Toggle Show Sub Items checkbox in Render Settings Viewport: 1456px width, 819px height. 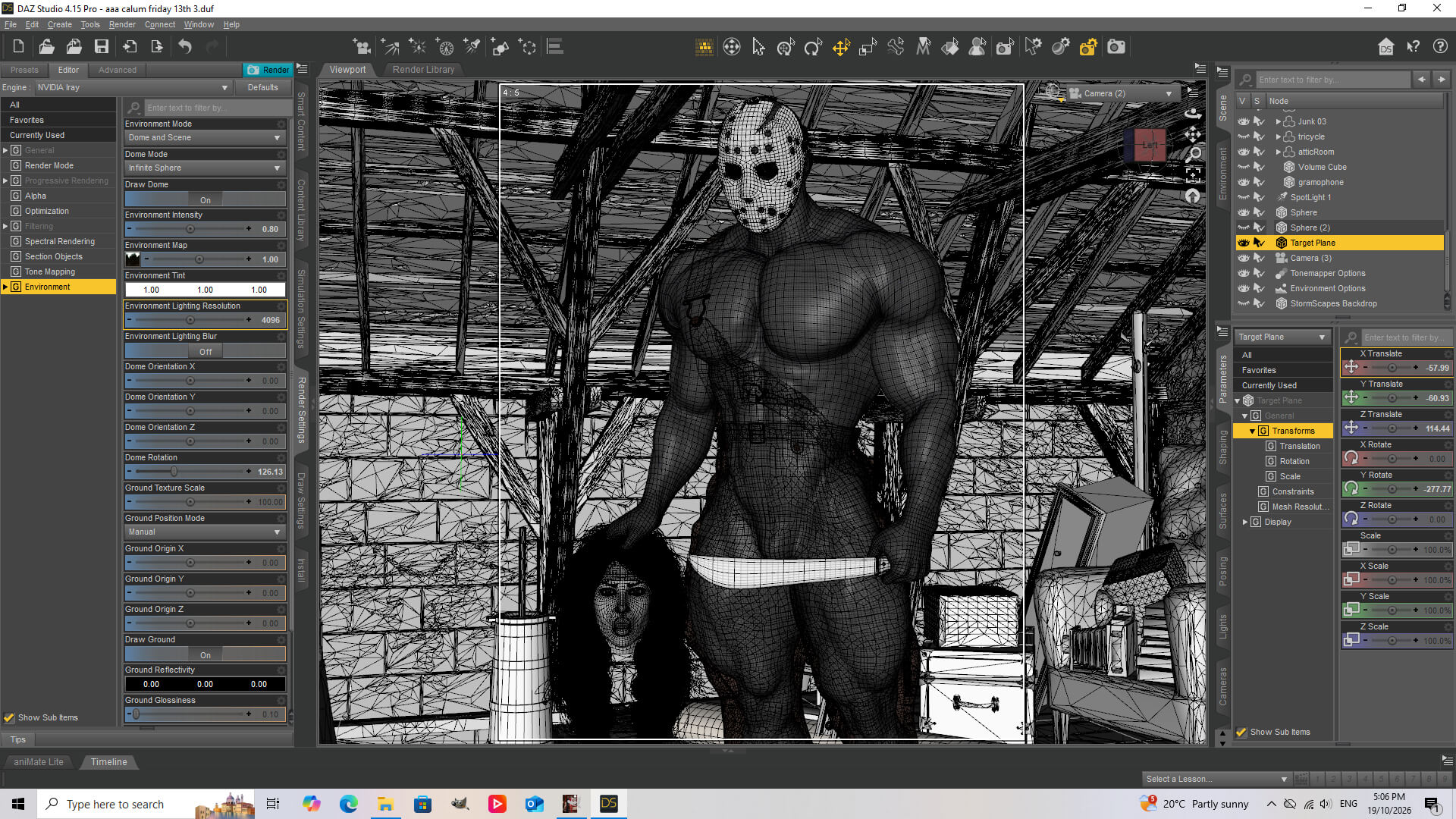pyautogui.click(x=9, y=717)
